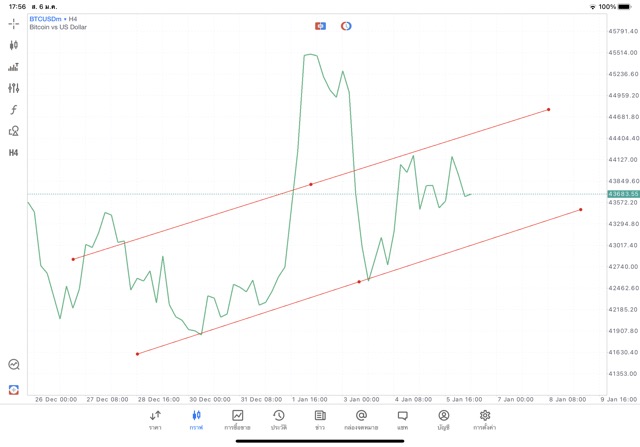Tap the red-blue circular clock icon
The width and height of the screenshot is (640, 447).
(x=346, y=24)
